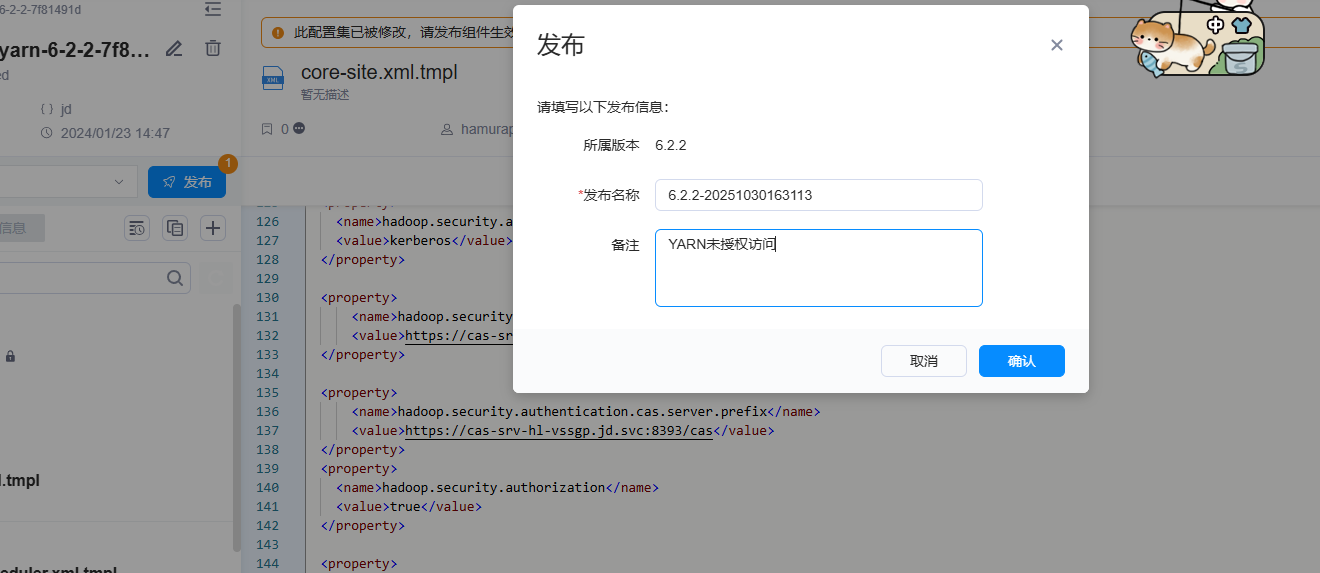Screen dimensions: 1320x573
Task: Click the copy icon in sidebar toolbar
Action: click(x=175, y=228)
